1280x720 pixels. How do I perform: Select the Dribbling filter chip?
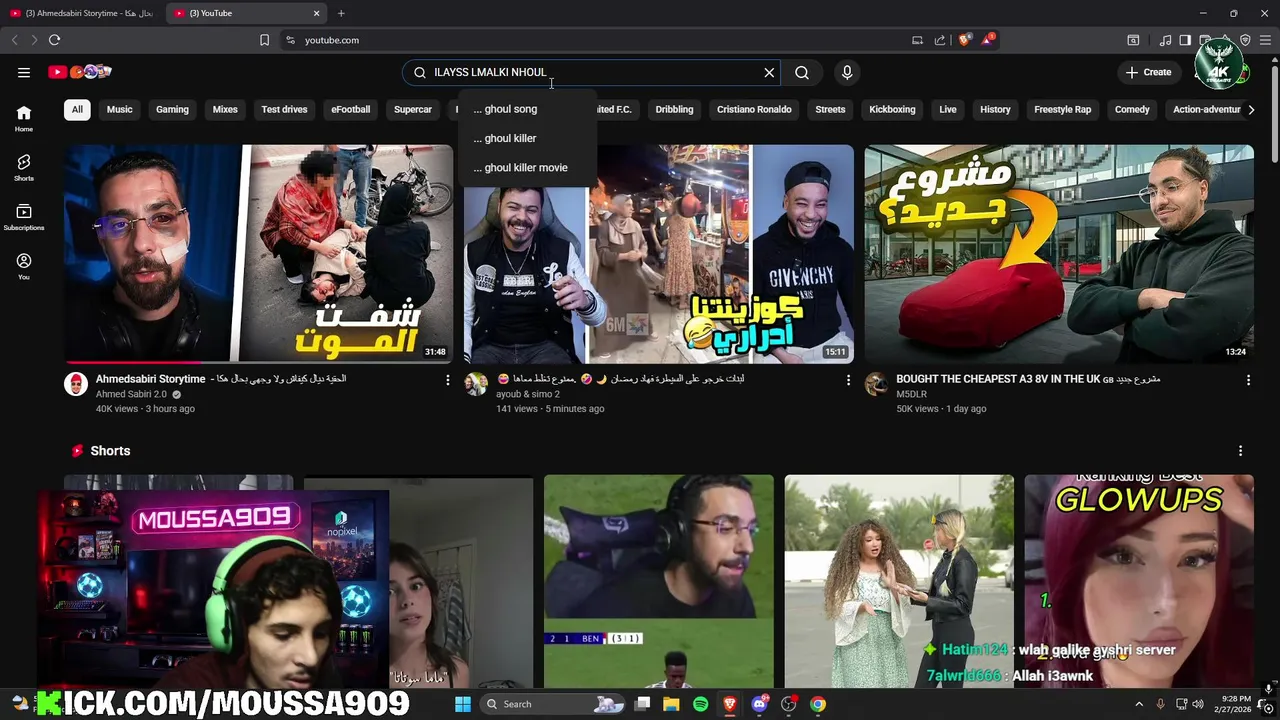tap(674, 109)
